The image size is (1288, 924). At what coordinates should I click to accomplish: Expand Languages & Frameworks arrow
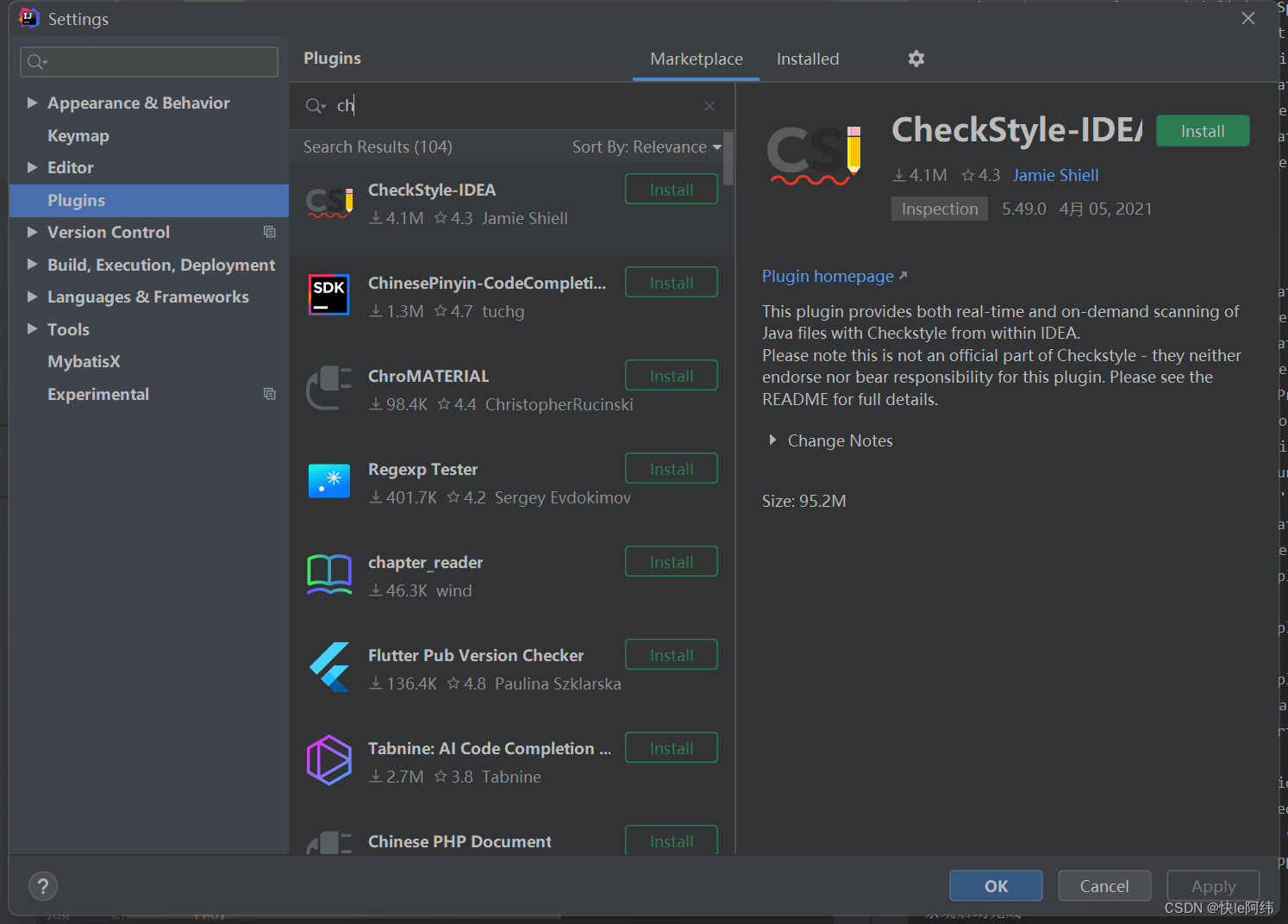click(32, 297)
